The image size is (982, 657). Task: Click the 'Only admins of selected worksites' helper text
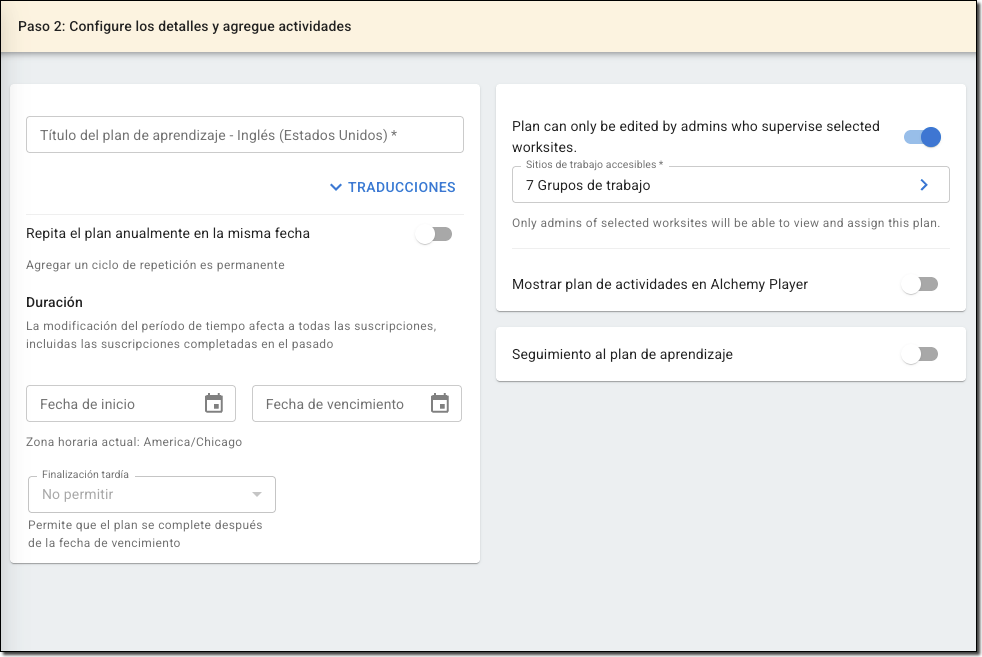725,223
